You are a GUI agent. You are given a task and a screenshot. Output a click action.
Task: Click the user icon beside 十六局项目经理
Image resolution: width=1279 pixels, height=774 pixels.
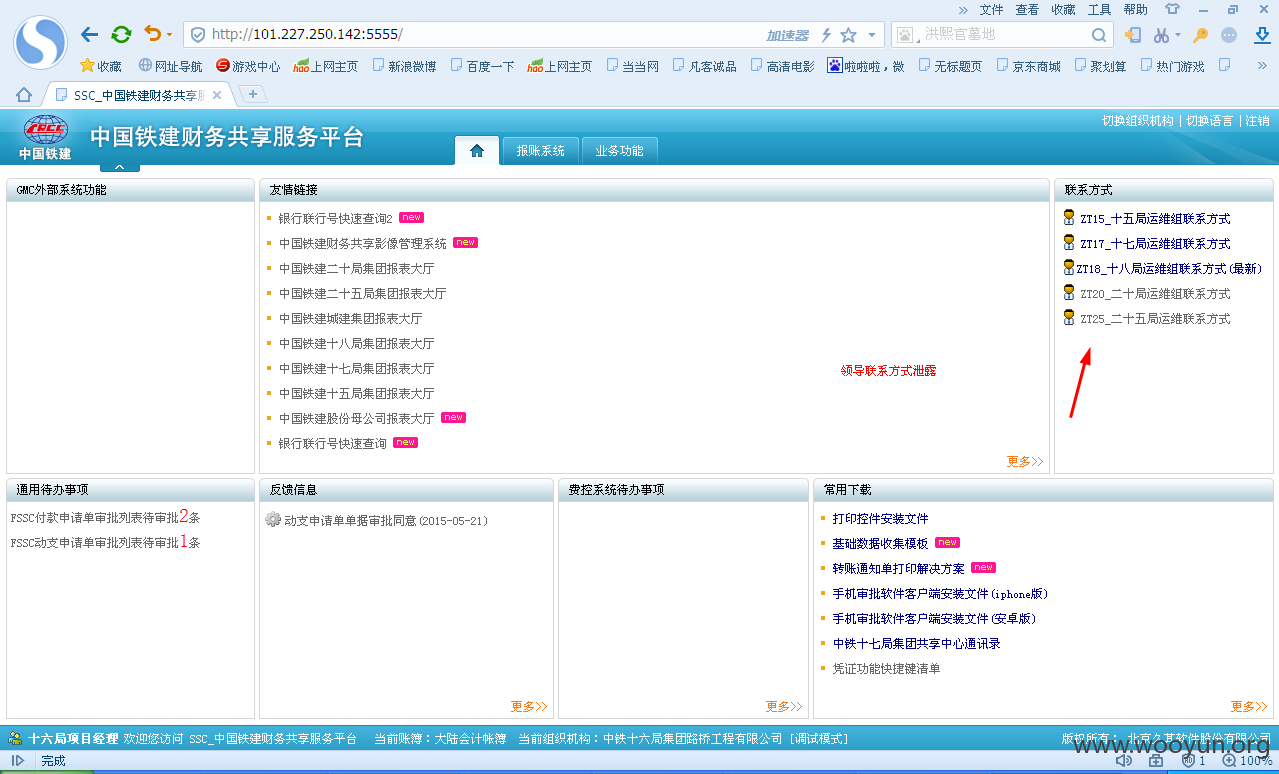(16, 739)
